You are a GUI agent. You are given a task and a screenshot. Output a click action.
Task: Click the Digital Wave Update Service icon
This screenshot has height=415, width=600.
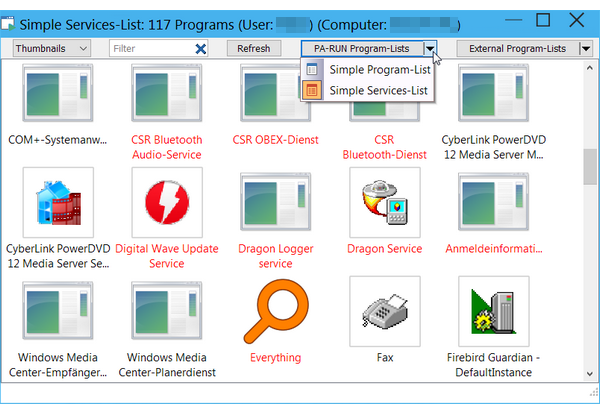pyautogui.click(x=166, y=201)
